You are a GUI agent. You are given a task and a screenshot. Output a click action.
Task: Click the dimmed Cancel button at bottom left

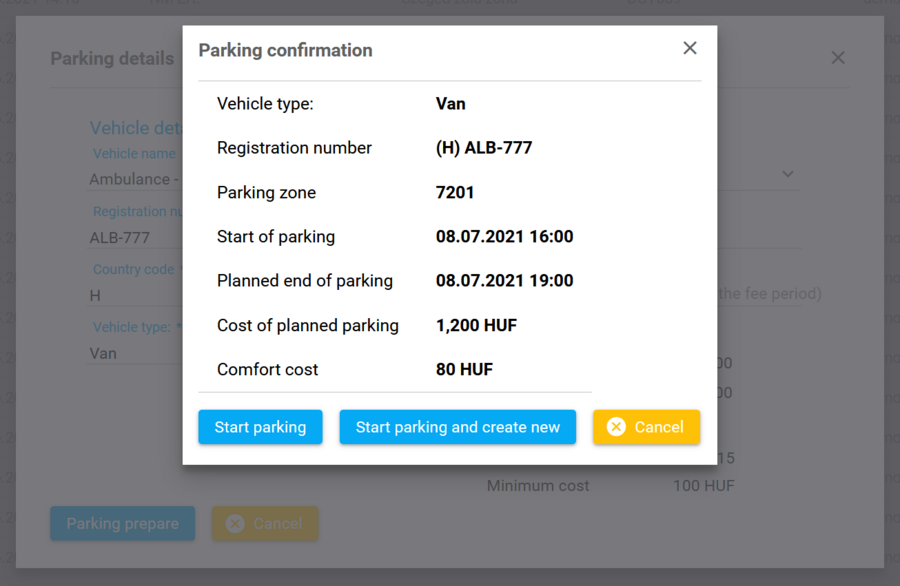coord(264,523)
